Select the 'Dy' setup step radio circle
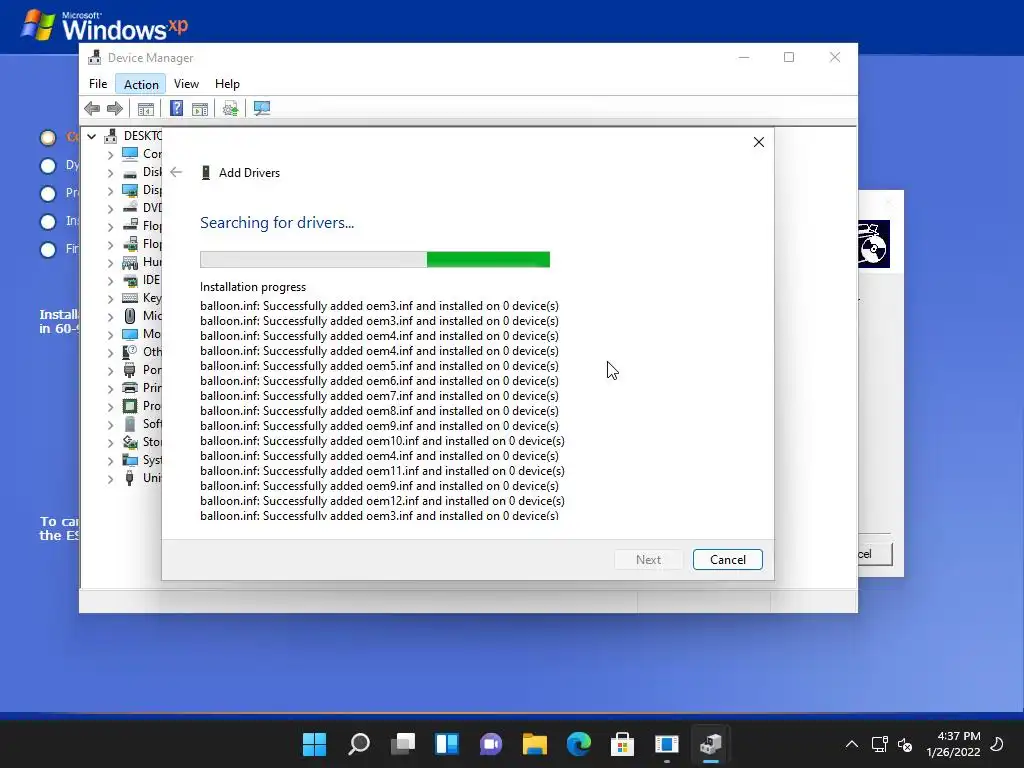Screen dimensions: 1024x768 point(48,166)
